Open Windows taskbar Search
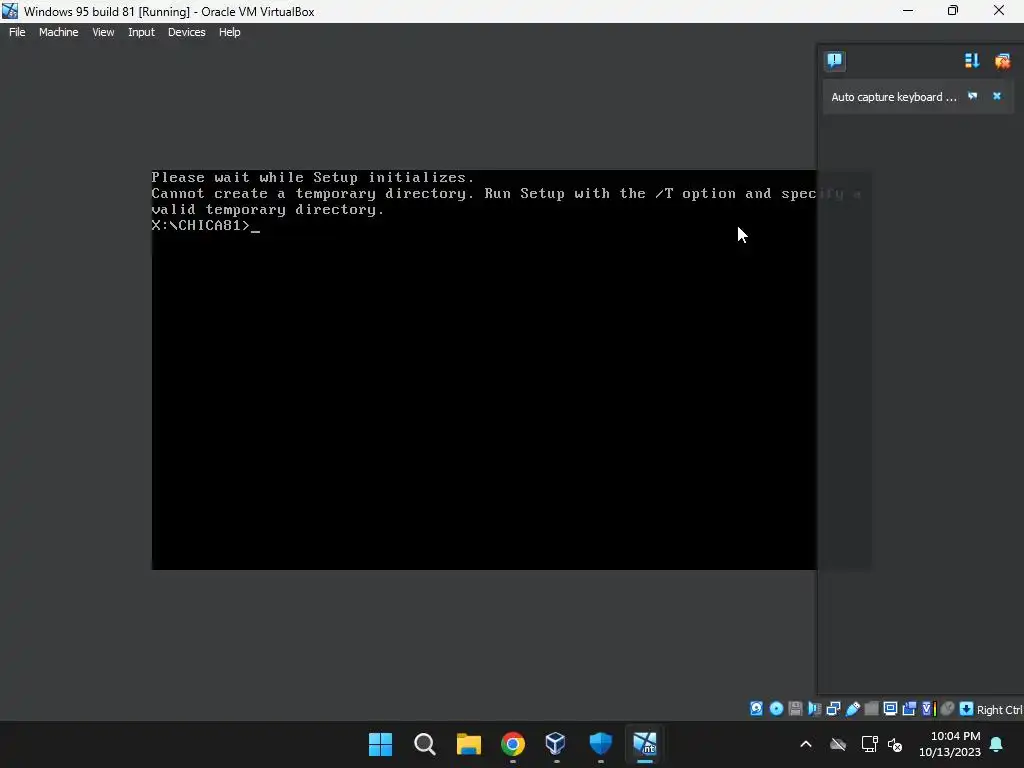1024x768 pixels. coord(424,744)
